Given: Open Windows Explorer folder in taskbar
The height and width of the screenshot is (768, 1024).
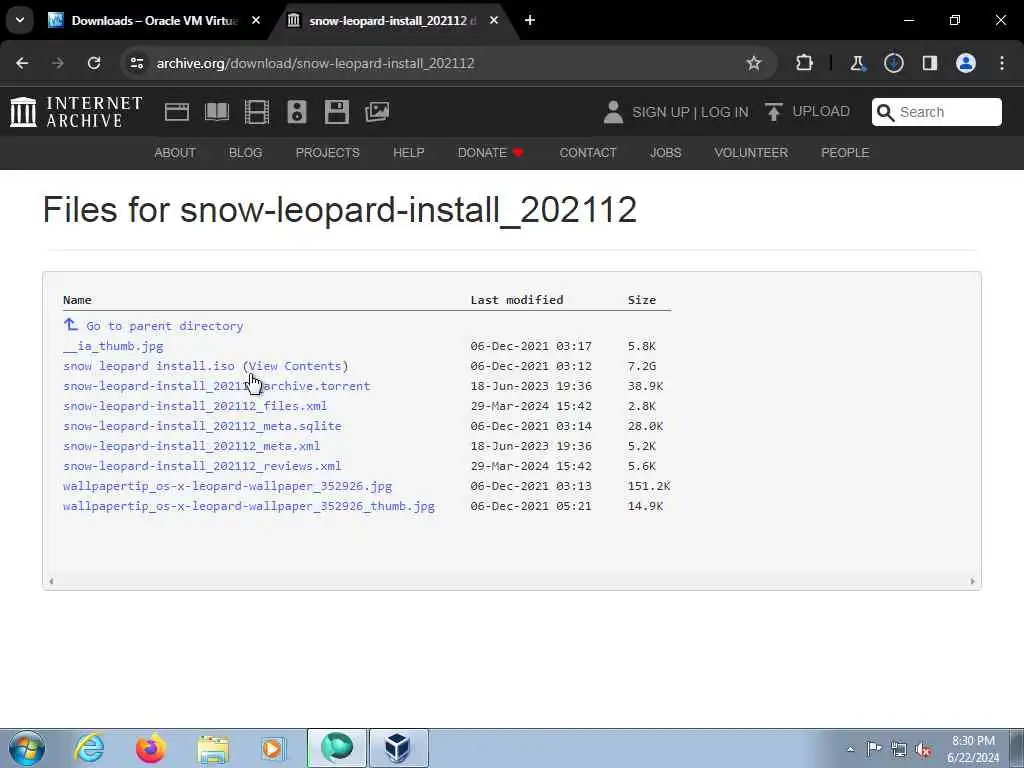Looking at the screenshot, I should [213, 749].
